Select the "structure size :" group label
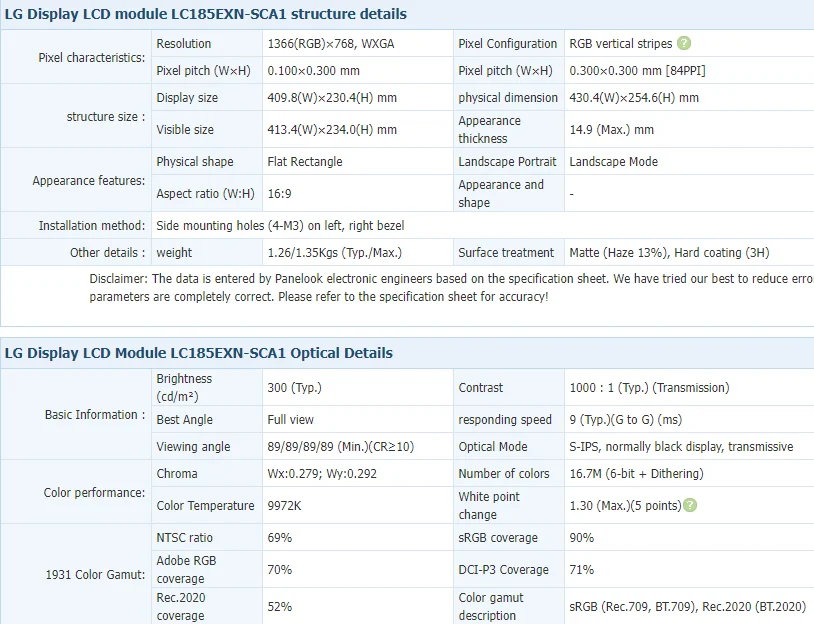This screenshot has height=624, width=814. pos(106,117)
